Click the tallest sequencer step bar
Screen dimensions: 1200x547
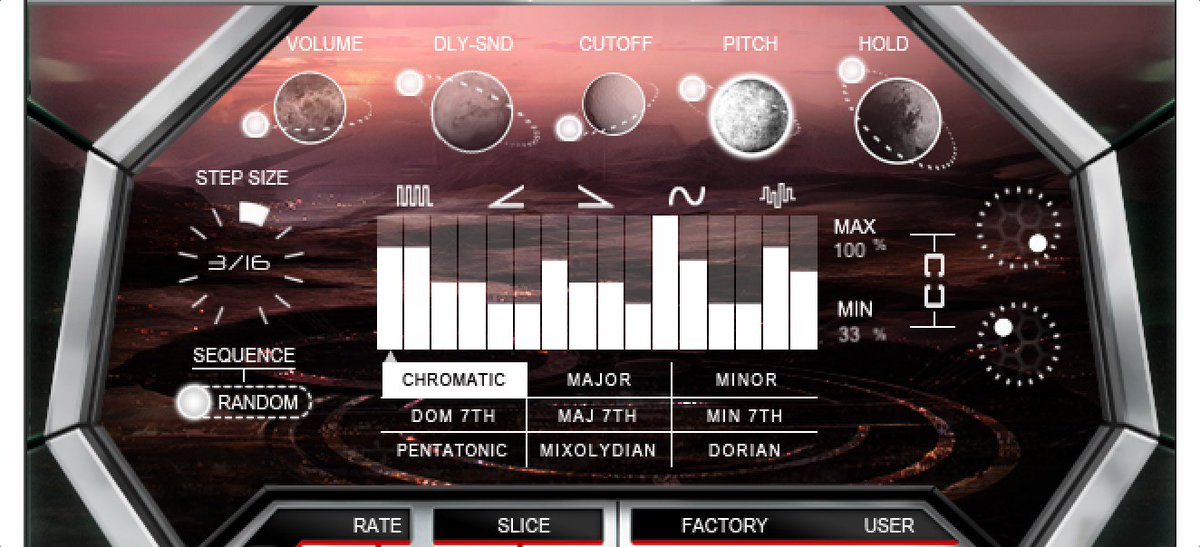click(x=666, y=282)
